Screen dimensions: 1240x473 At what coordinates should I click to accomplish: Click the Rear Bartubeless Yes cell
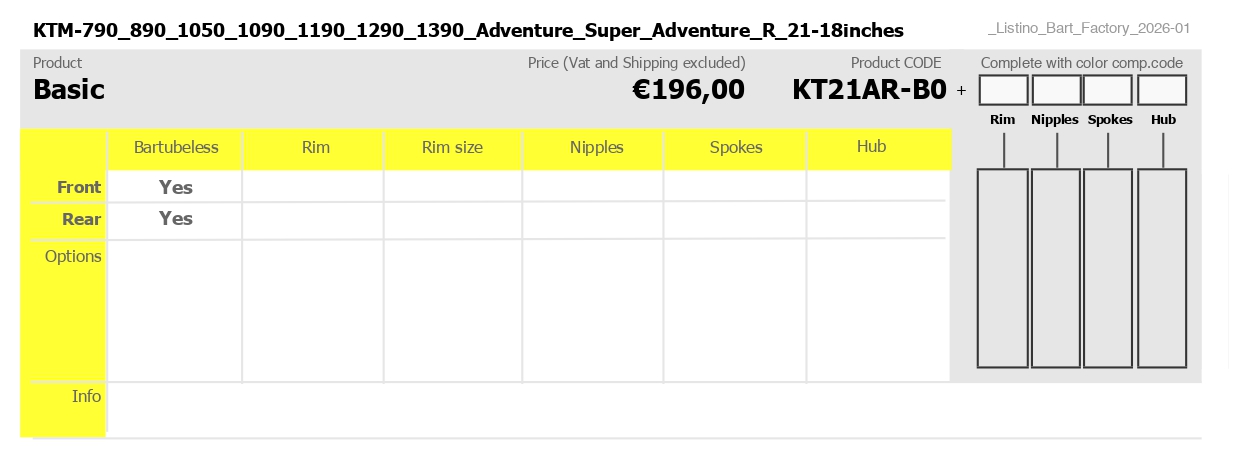(x=176, y=219)
